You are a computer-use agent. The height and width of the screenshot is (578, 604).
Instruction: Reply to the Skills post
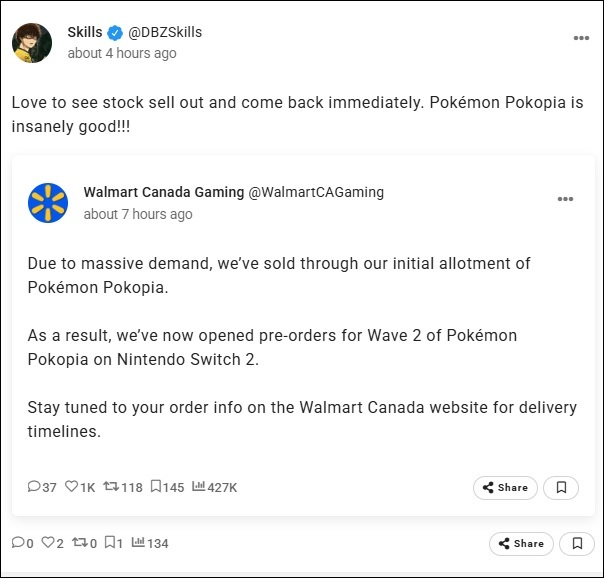click(17, 543)
